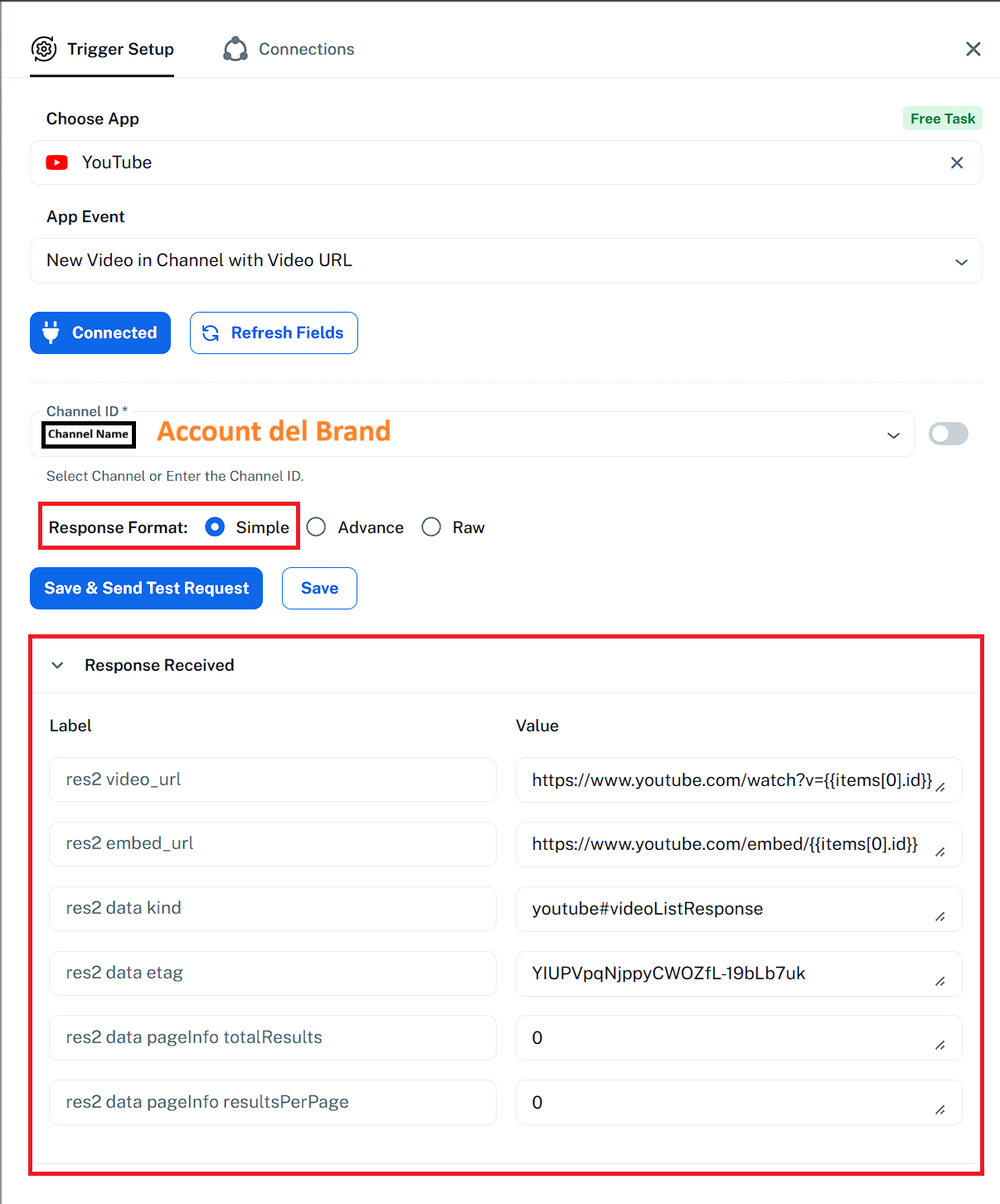
Task: Click resize handle of etag value field
Action: point(940,982)
